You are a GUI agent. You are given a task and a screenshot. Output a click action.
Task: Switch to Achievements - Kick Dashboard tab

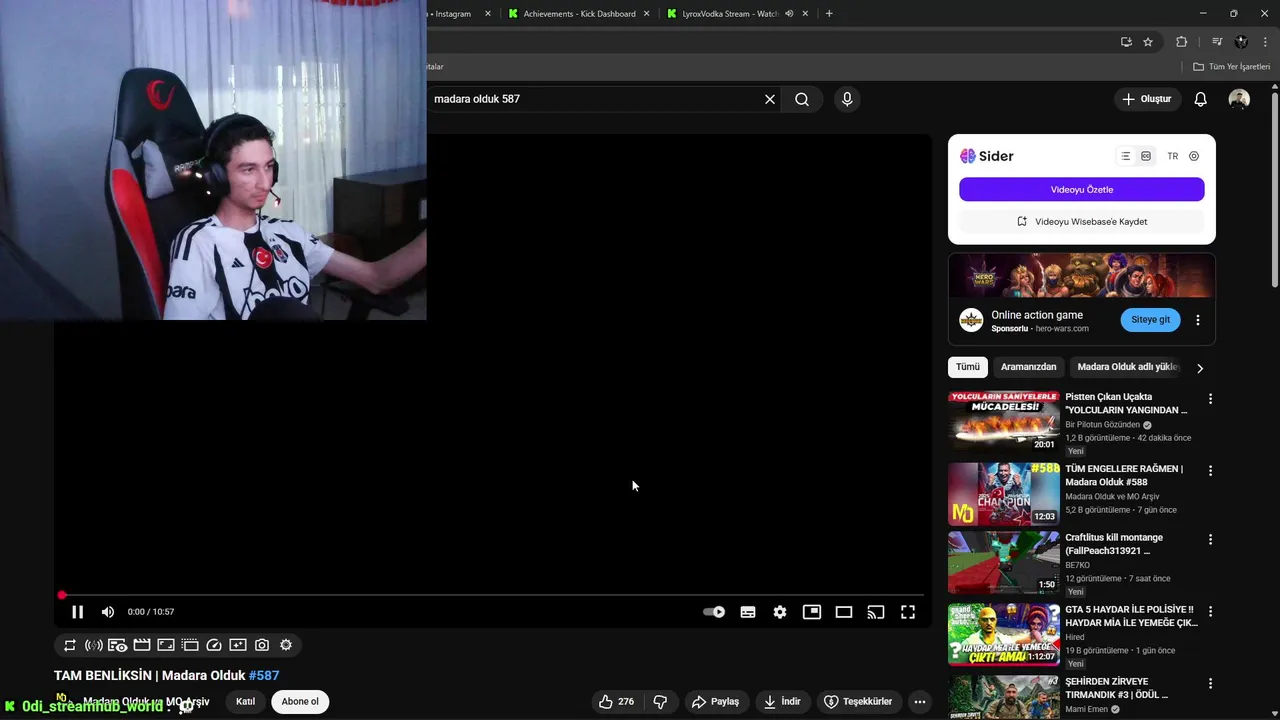[579, 14]
